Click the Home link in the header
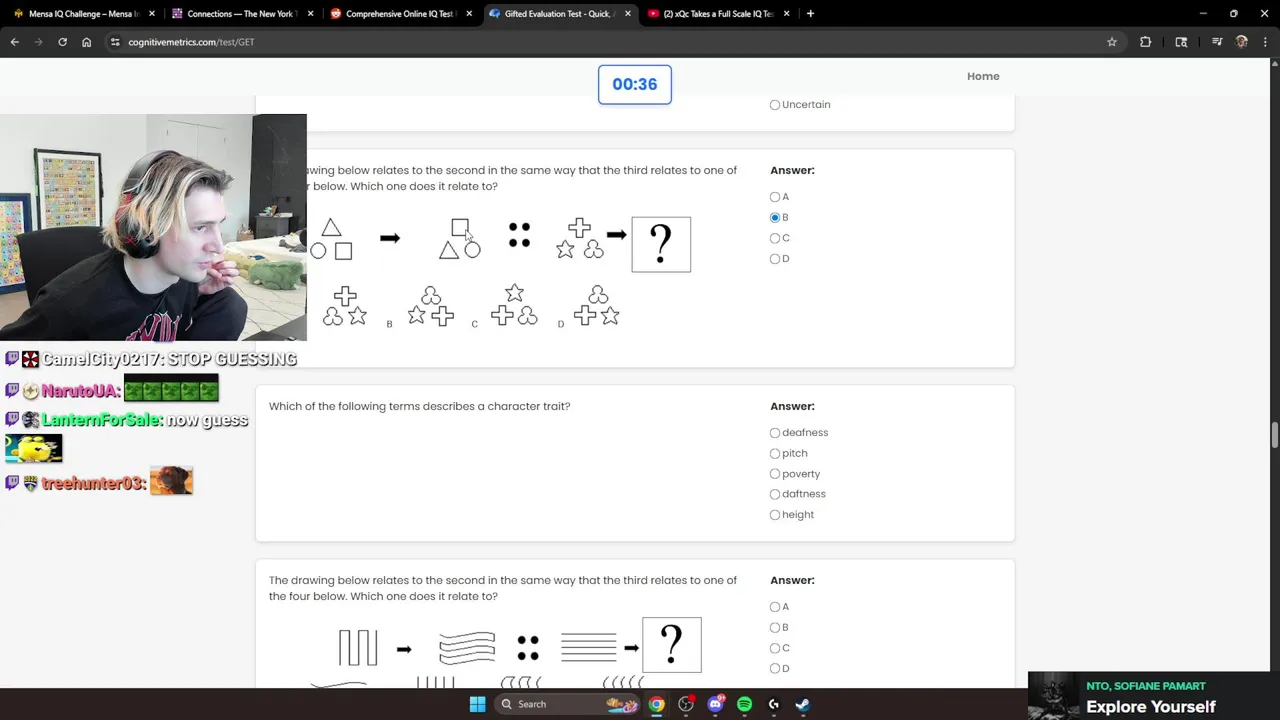This screenshot has height=720, width=1280. click(x=983, y=76)
